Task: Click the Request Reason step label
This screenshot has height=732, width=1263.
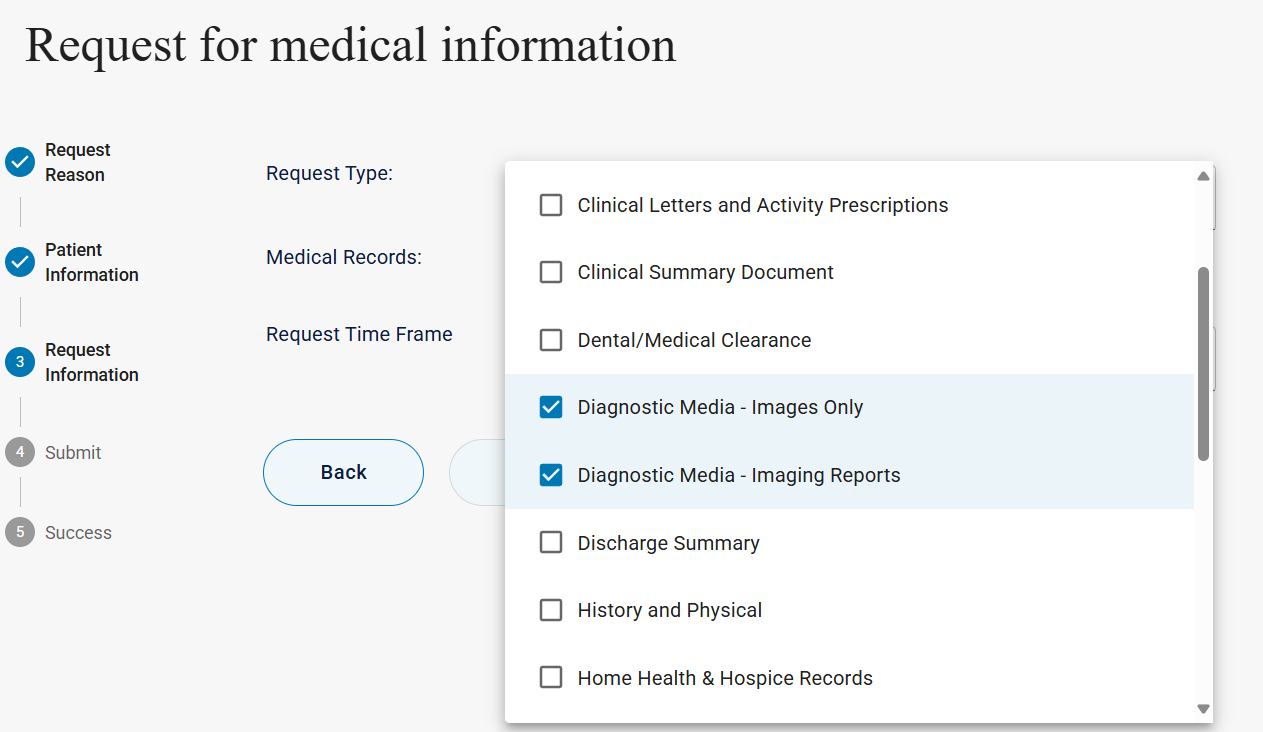Action: click(77, 162)
